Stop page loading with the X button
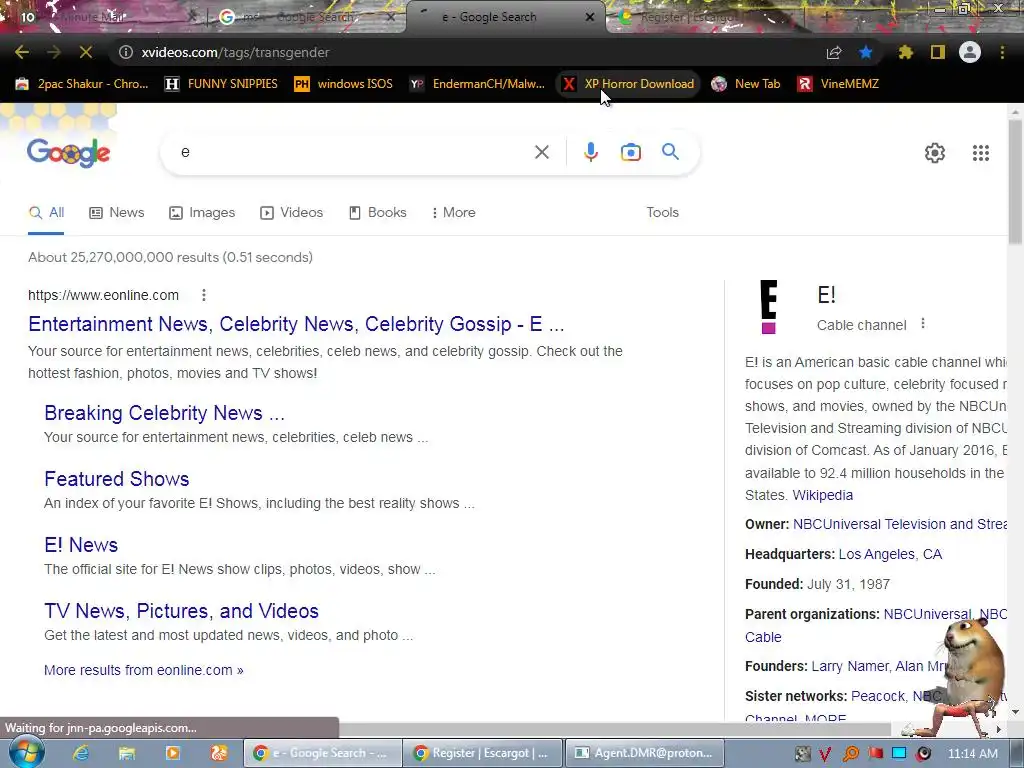1024x768 pixels. [x=86, y=52]
